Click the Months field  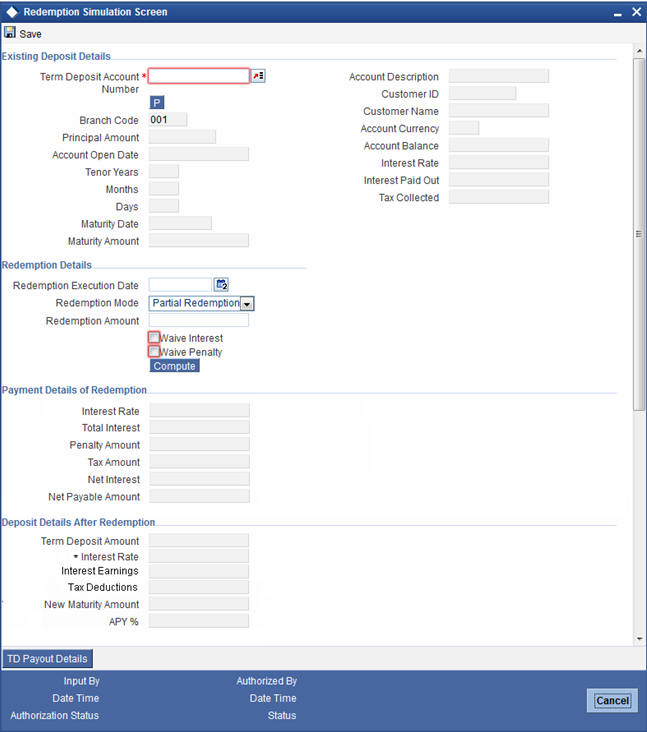coord(164,189)
